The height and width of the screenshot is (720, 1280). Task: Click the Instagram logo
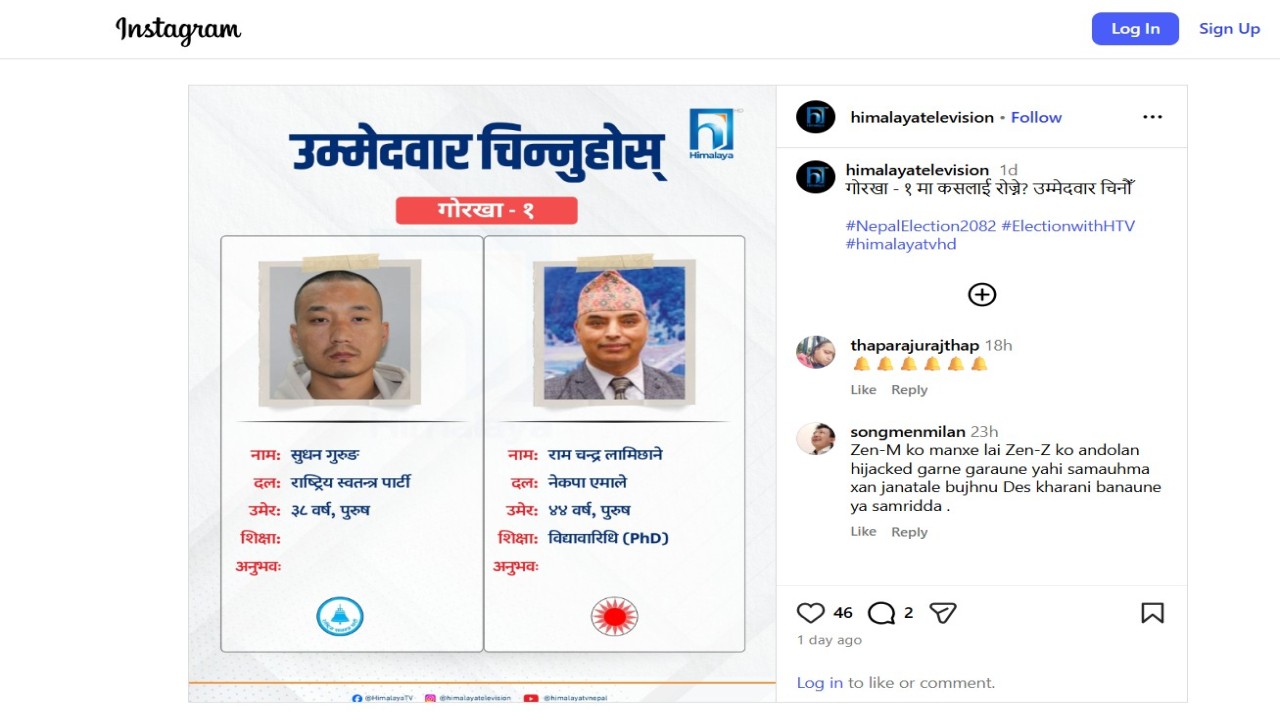[178, 30]
